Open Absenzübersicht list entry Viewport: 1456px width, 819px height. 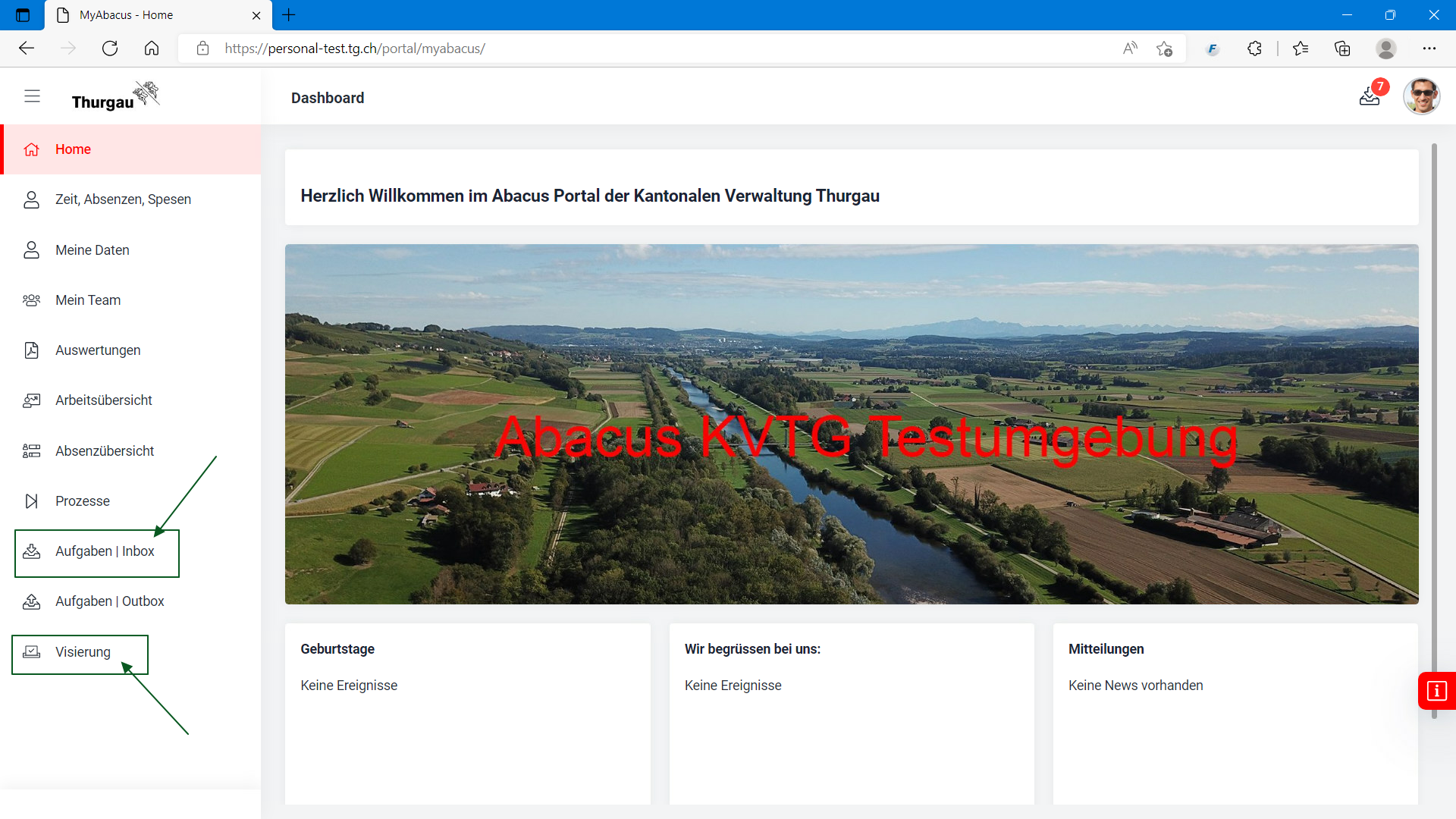(x=105, y=451)
